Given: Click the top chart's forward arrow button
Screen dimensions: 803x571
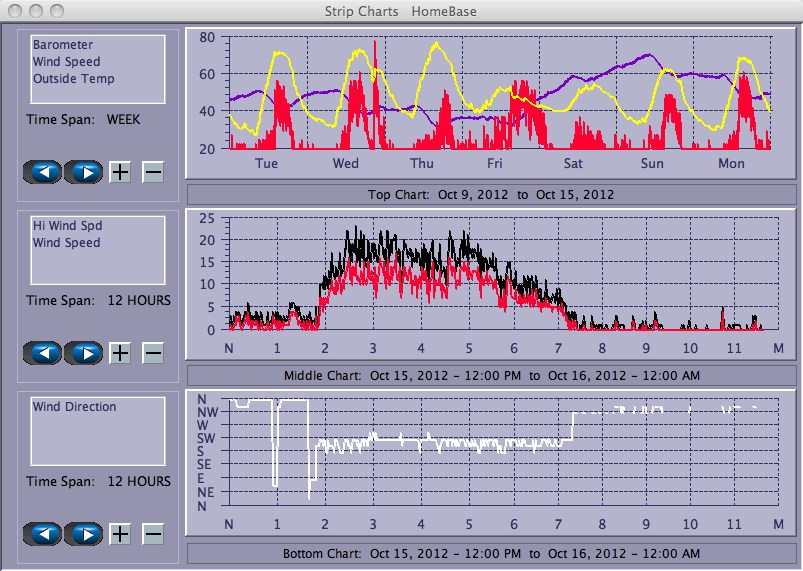Looking at the screenshot, I should point(85,172).
